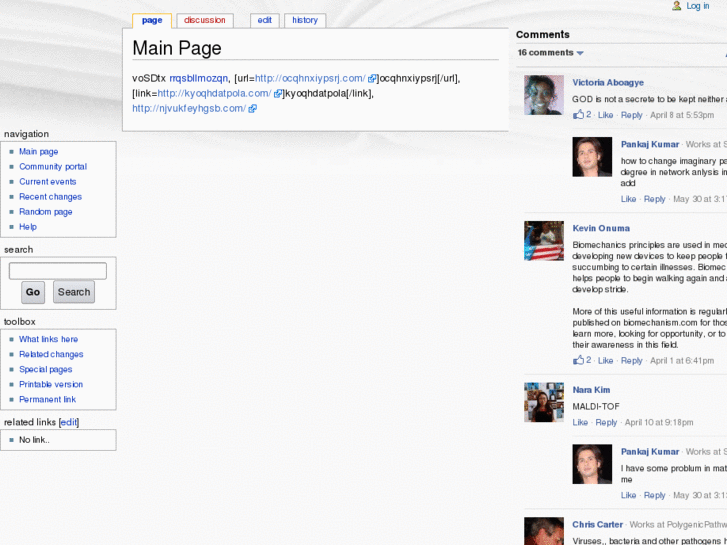Follow the http://njvukfeyhgsb.com/ link
This screenshot has width=727, height=545.
click(189, 109)
